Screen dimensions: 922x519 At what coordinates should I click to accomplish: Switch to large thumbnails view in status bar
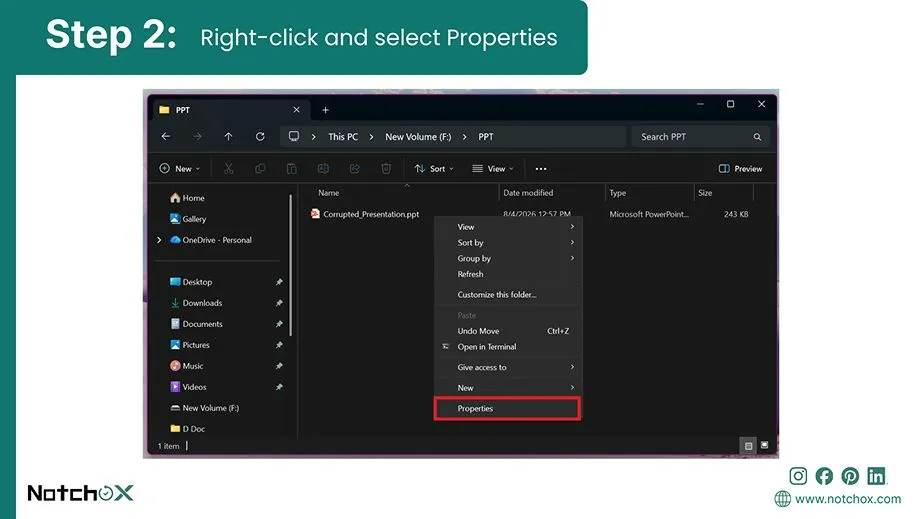click(764, 446)
